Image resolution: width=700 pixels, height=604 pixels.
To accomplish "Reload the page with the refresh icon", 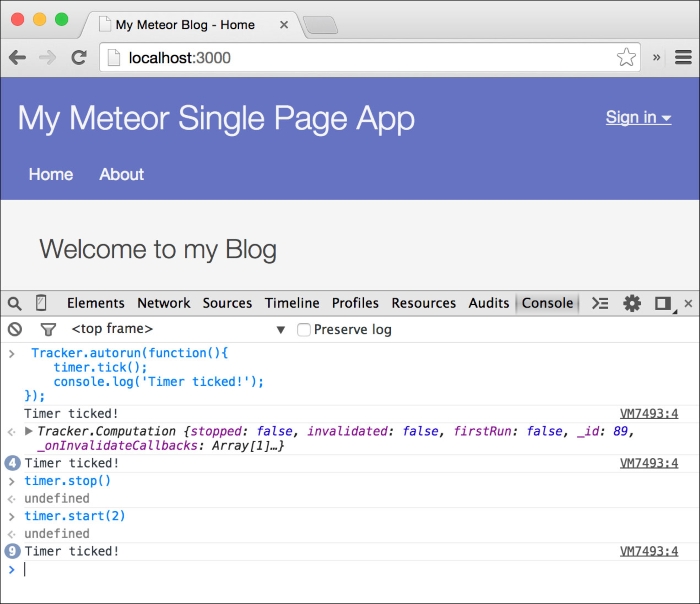I will tap(79, 58).
